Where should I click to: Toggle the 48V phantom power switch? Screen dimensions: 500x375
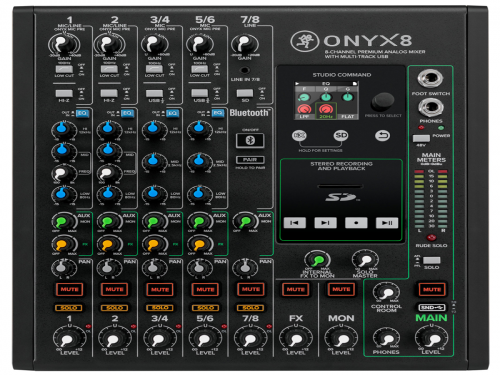point(421,138)
